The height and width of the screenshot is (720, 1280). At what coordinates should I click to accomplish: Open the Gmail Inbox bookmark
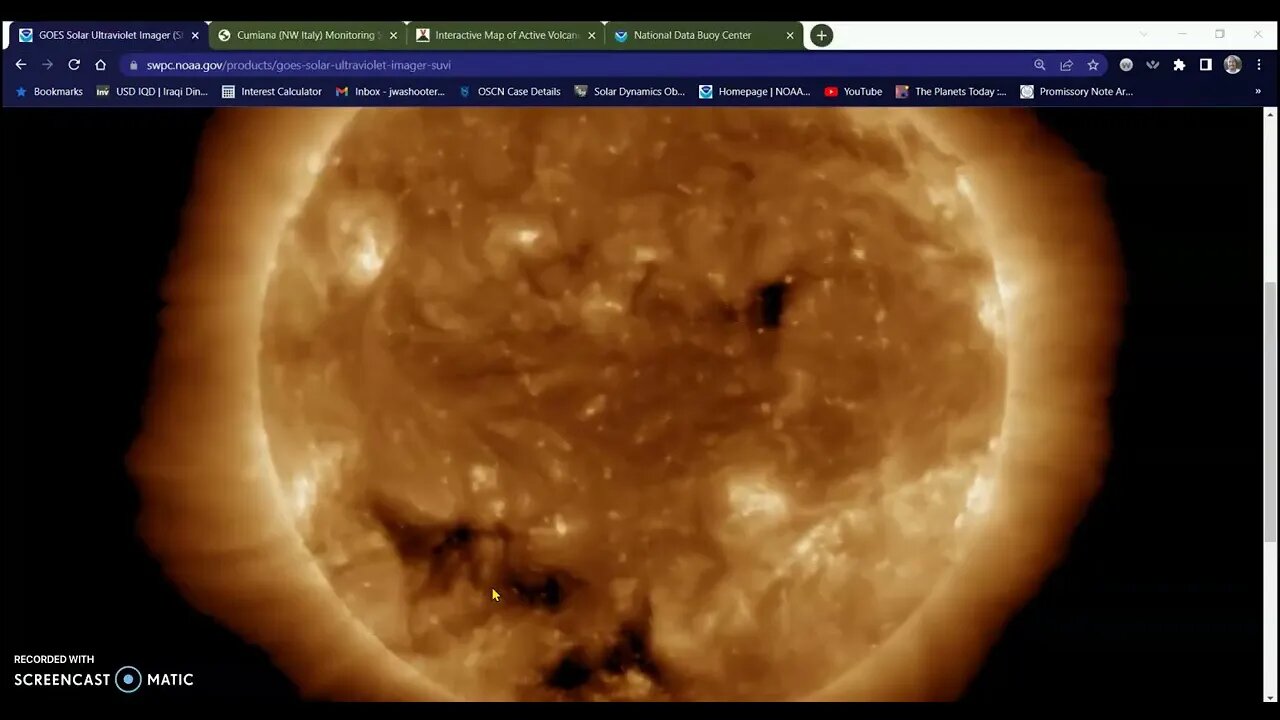390,91
